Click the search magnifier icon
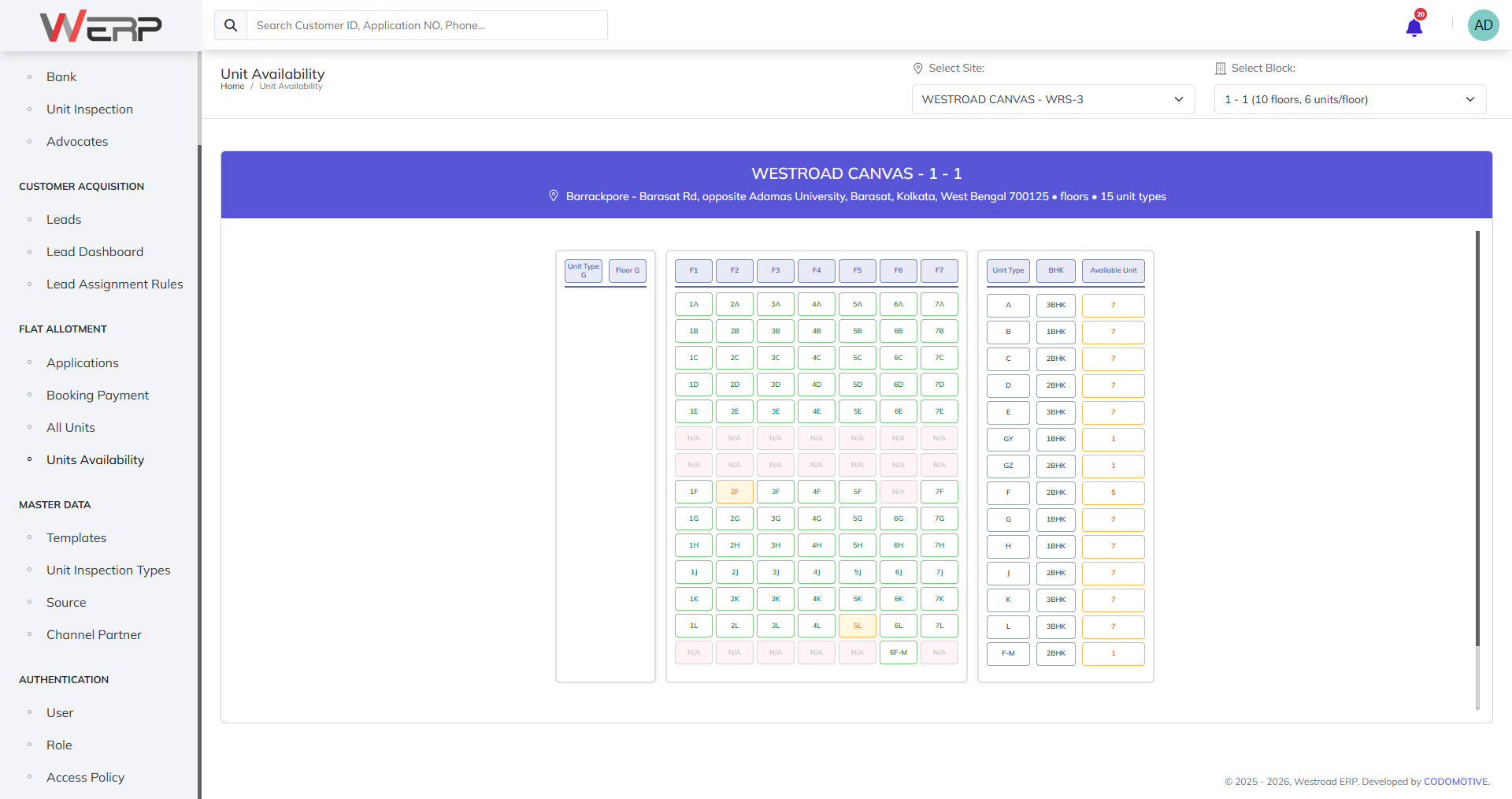 [x=231, y=25]
